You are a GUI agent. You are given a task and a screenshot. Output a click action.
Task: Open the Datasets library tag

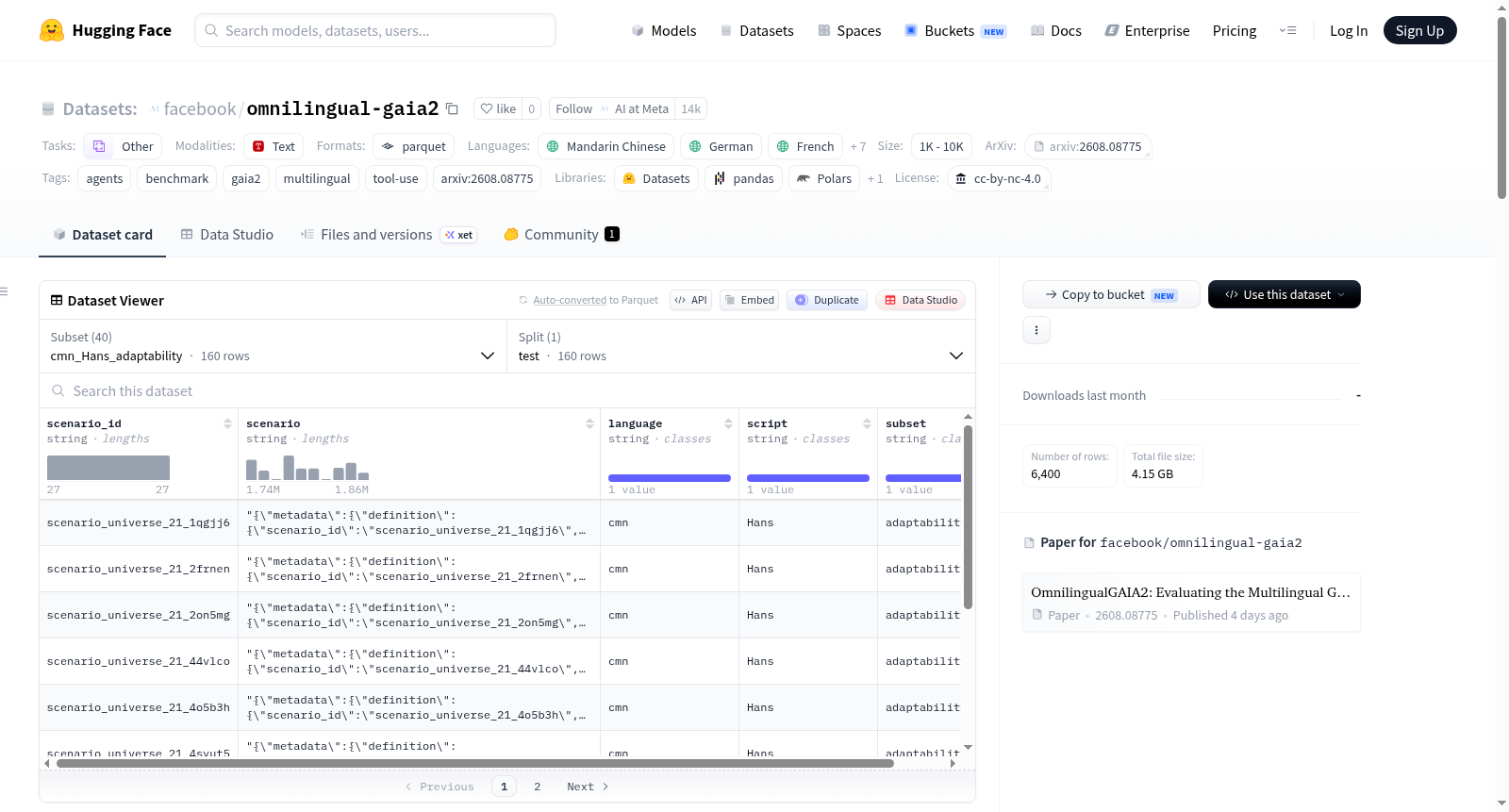click(x=656, y=178)
